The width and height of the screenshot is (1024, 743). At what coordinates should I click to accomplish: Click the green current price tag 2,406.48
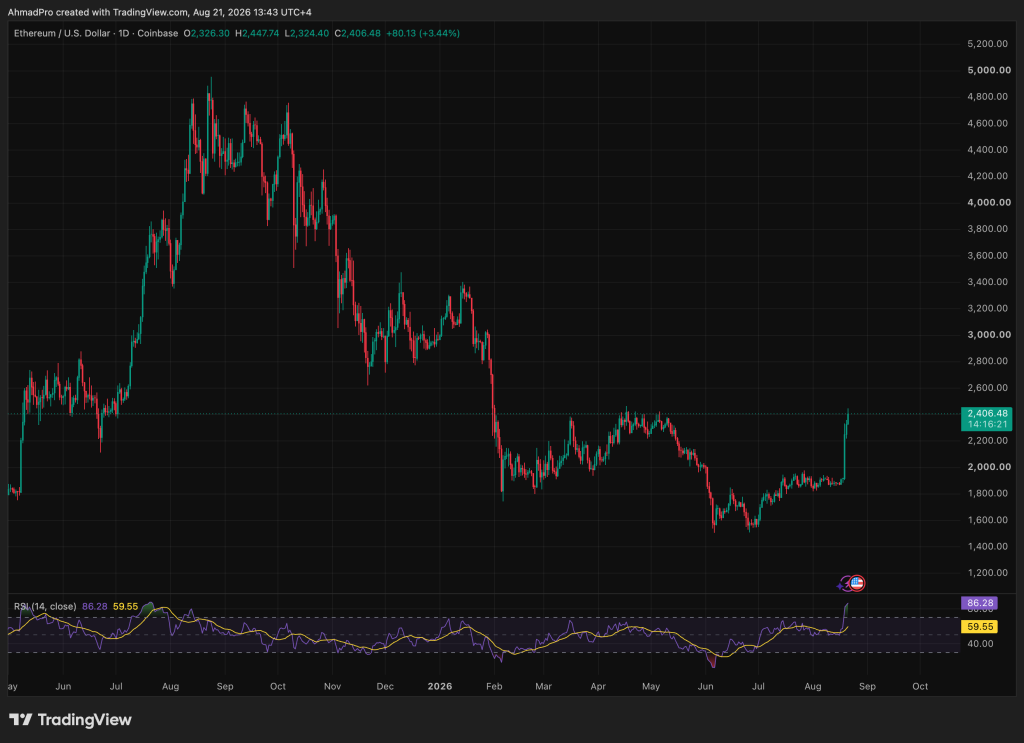pyautogui.click(x=987, y=413)
